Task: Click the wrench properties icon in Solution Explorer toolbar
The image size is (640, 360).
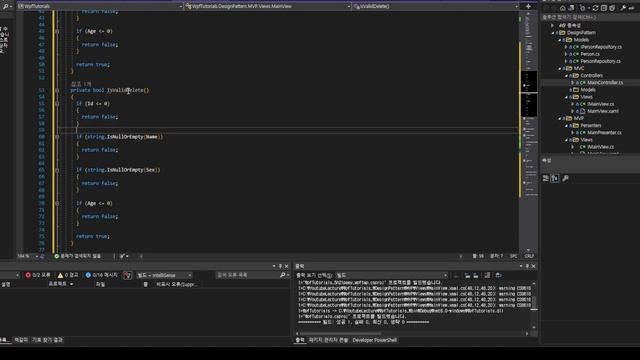Action: [623, 8]
